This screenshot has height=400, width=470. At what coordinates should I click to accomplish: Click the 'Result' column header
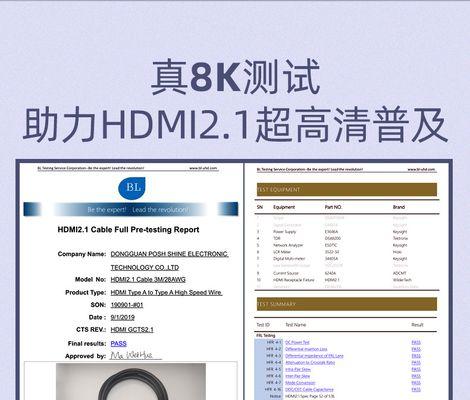[417, 324]
